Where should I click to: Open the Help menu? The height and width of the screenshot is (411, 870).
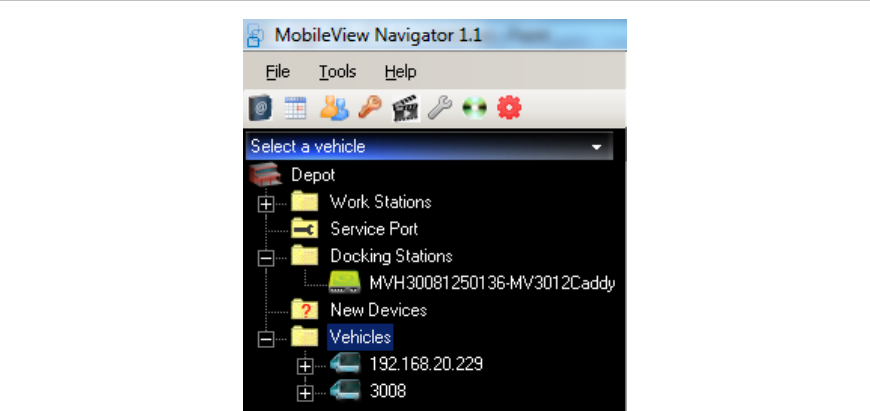(x=400, y=72)
